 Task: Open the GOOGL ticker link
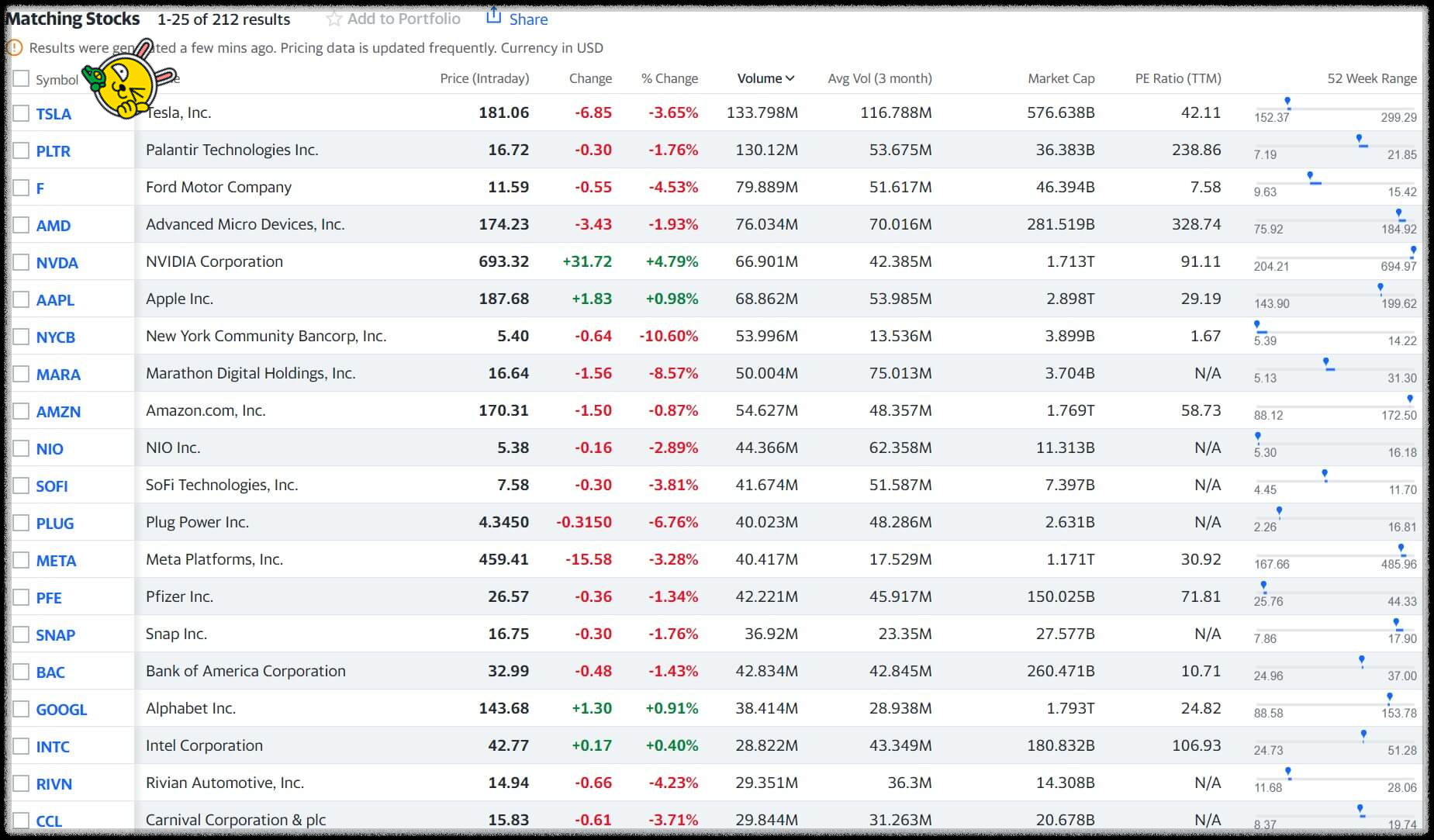pos(61,710)
